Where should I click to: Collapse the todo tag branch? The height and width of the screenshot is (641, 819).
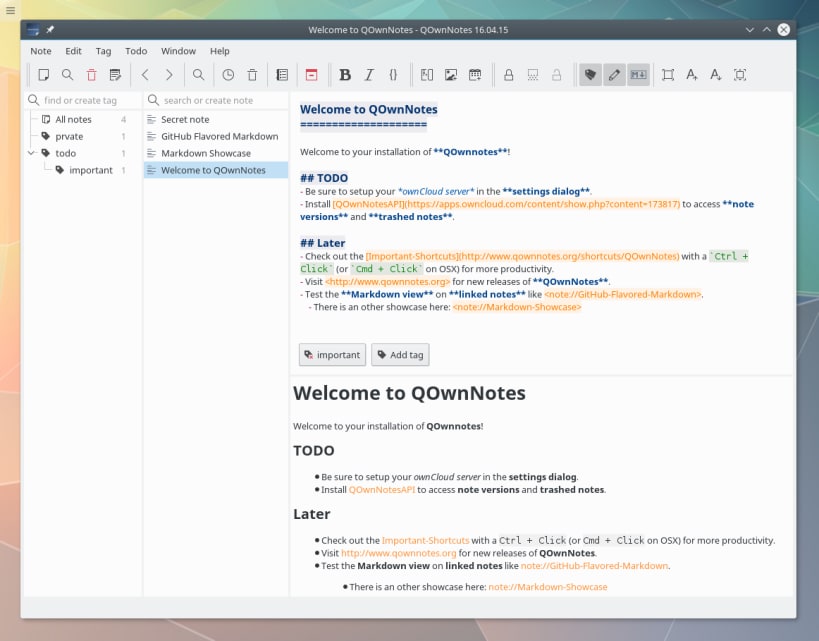coord(31,153)
